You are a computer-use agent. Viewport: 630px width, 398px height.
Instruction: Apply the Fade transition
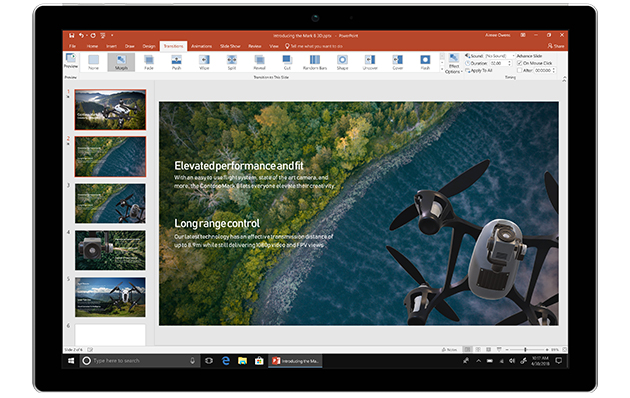click(149, 62)
